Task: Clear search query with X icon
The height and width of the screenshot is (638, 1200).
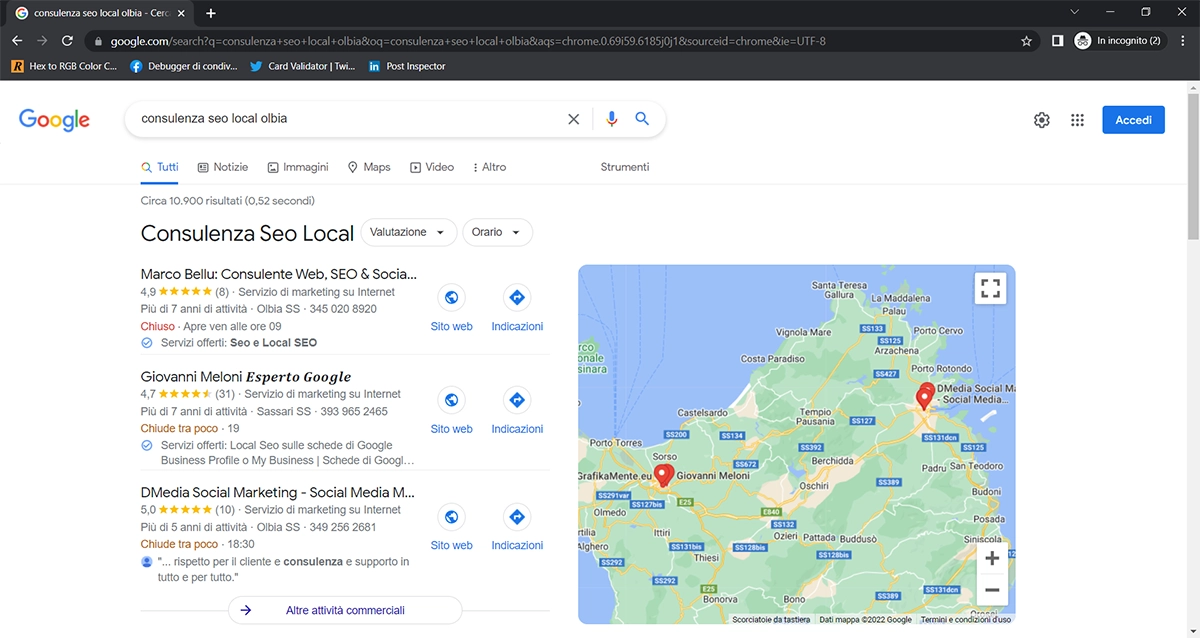Action: point(574,119)
